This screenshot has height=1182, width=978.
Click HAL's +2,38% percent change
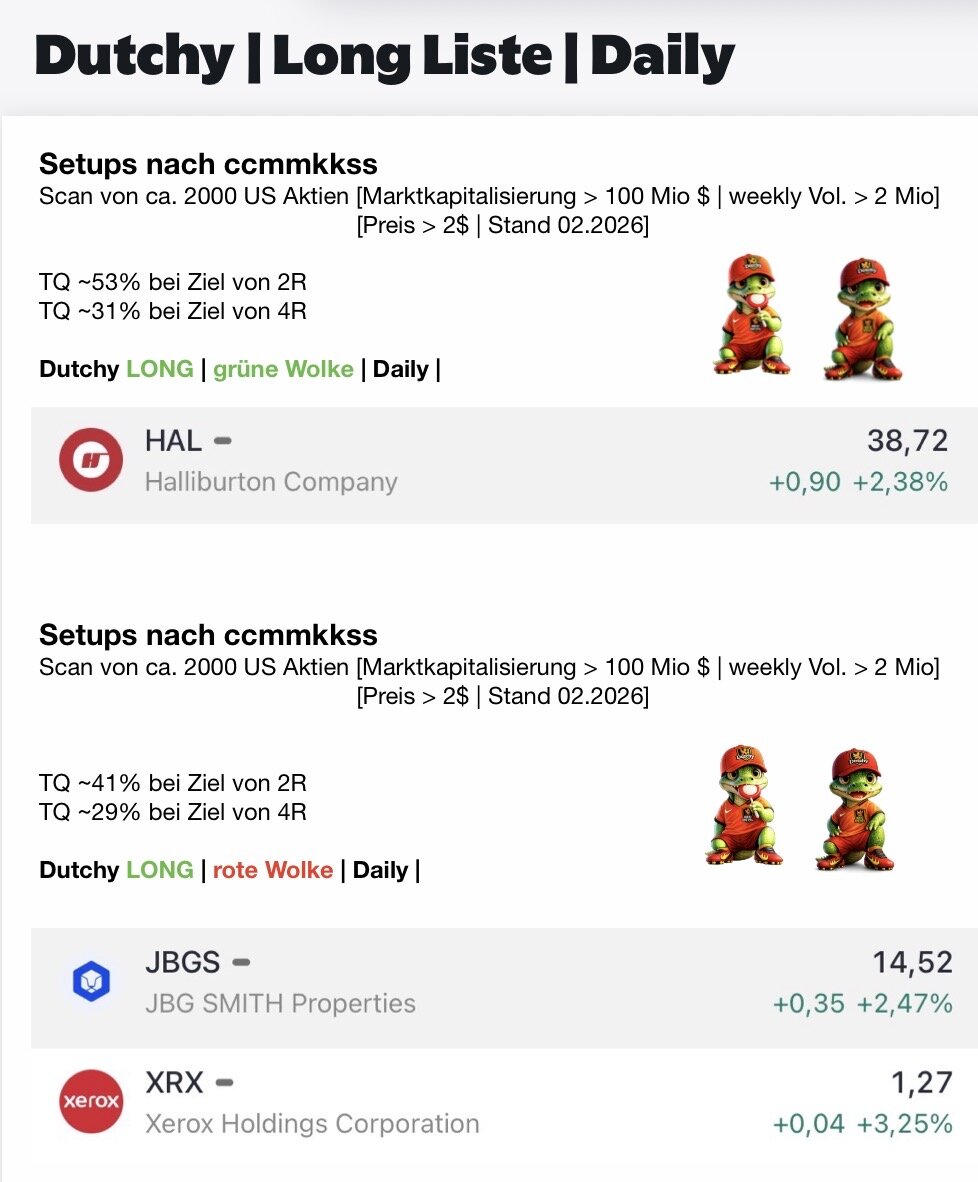(x=900, y=483)
